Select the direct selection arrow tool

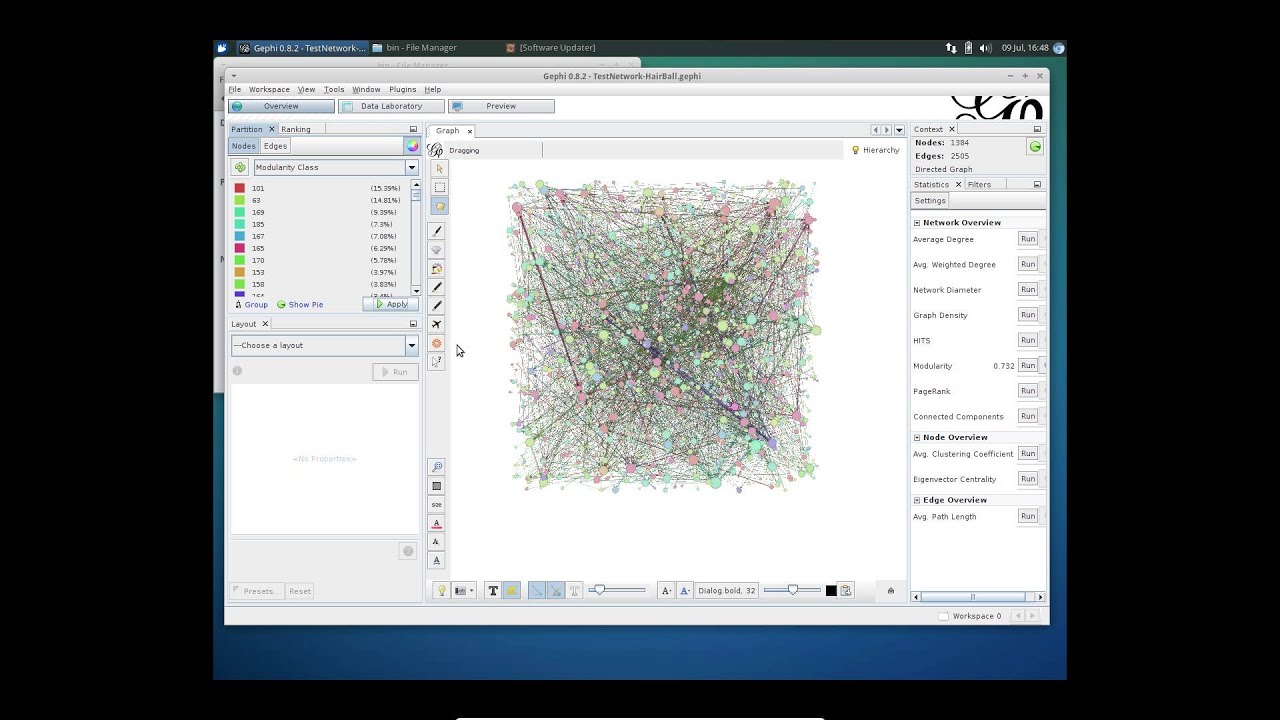[439, 169]
